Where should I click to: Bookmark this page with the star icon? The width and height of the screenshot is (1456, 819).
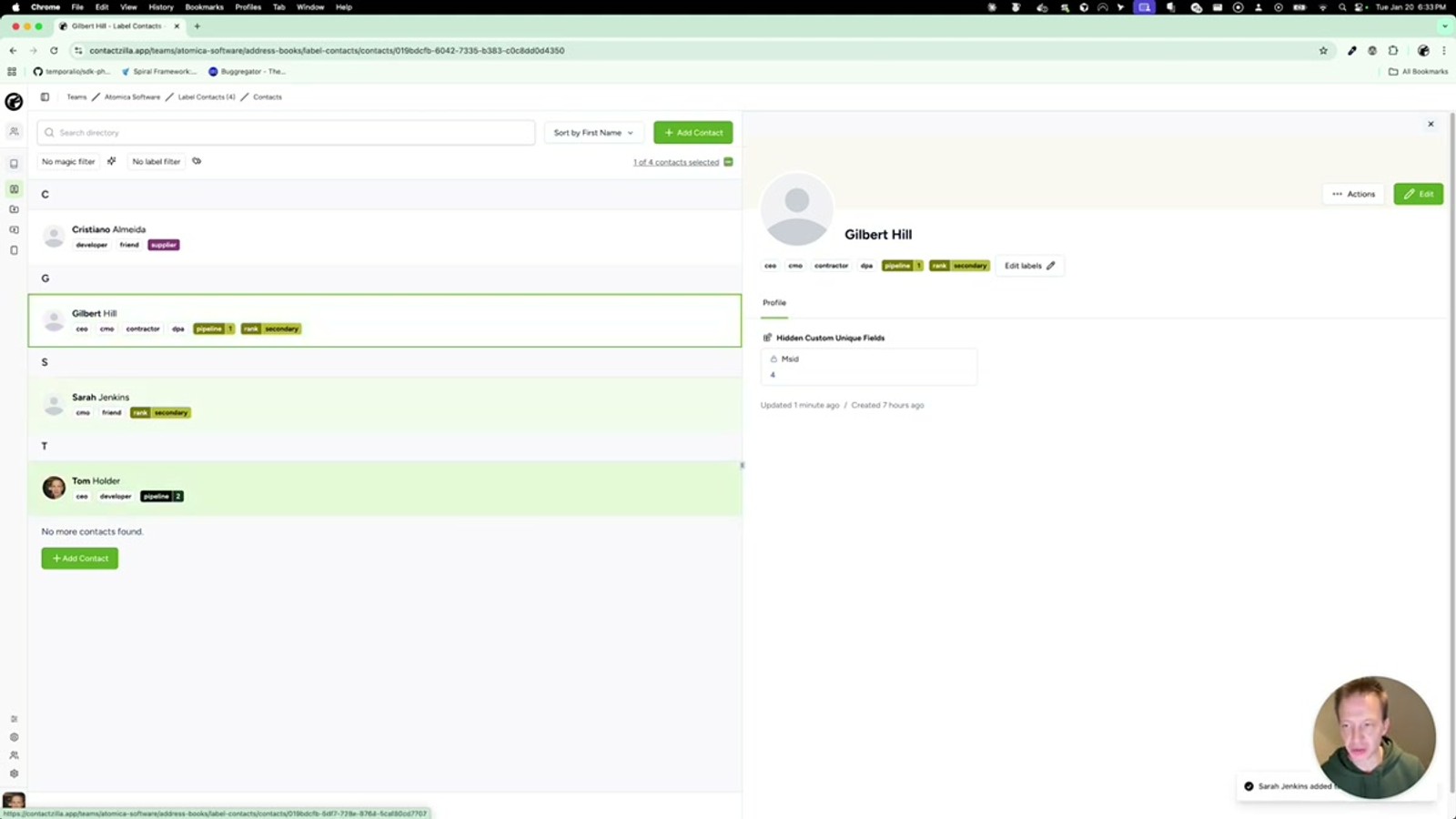coord(1323,51)
